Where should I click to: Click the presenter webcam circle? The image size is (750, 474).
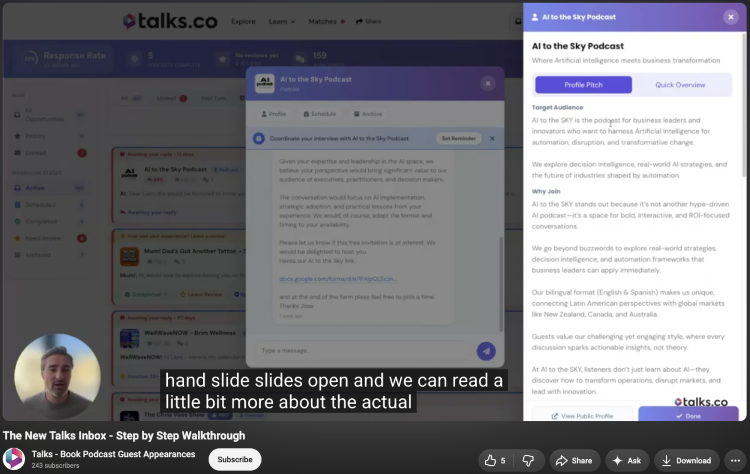tap(57, 376)
